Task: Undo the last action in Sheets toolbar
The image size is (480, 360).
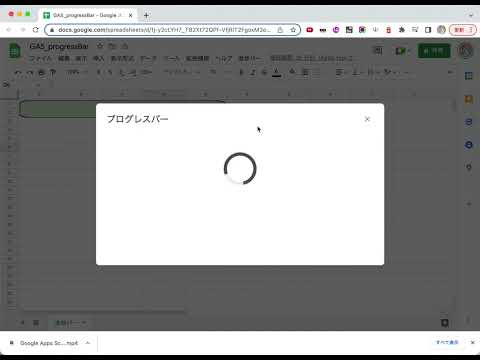Action: point(17,72)
